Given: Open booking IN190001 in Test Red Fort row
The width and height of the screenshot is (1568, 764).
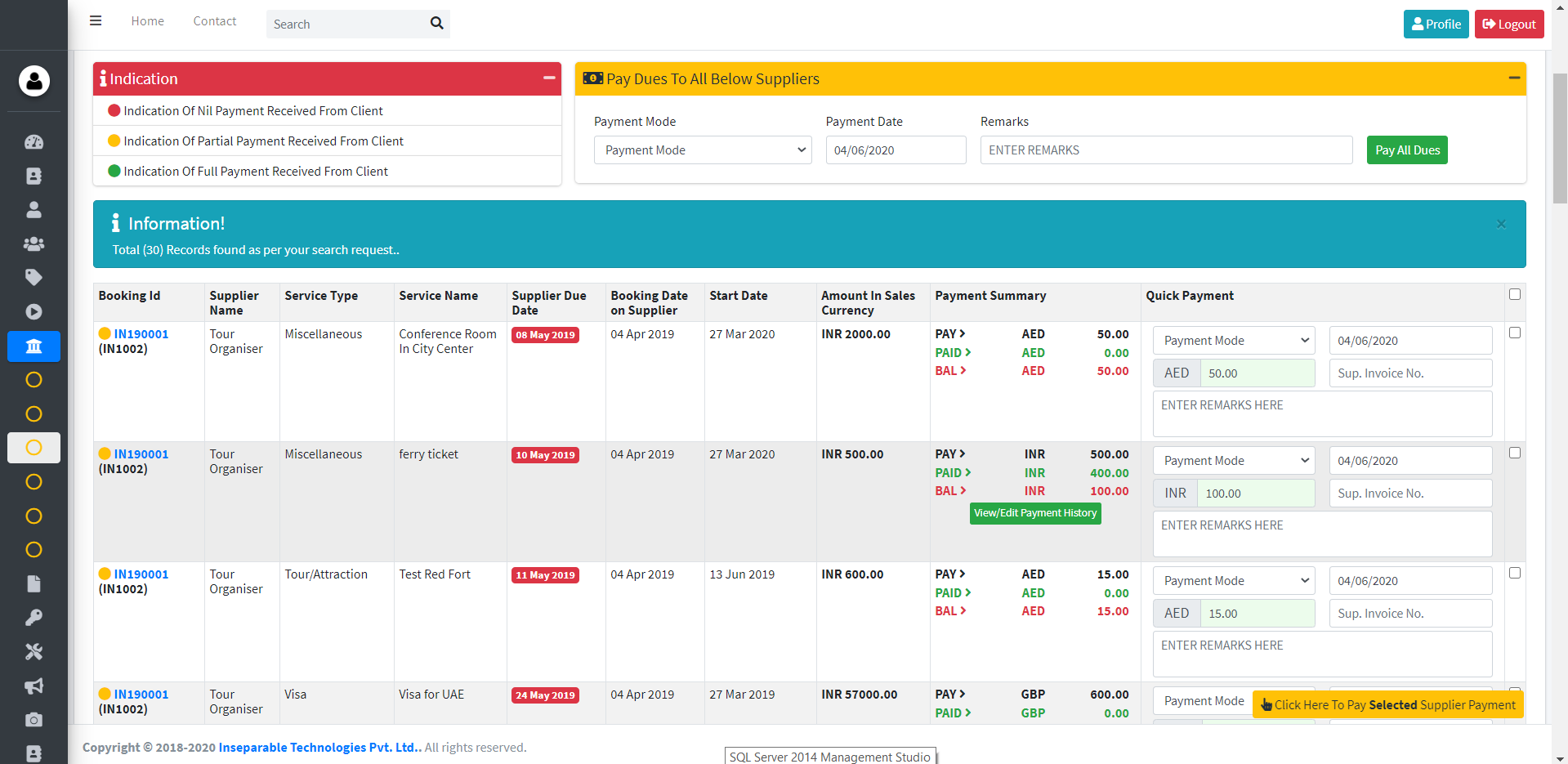Looking at the screenshot, I should [141, 574].
